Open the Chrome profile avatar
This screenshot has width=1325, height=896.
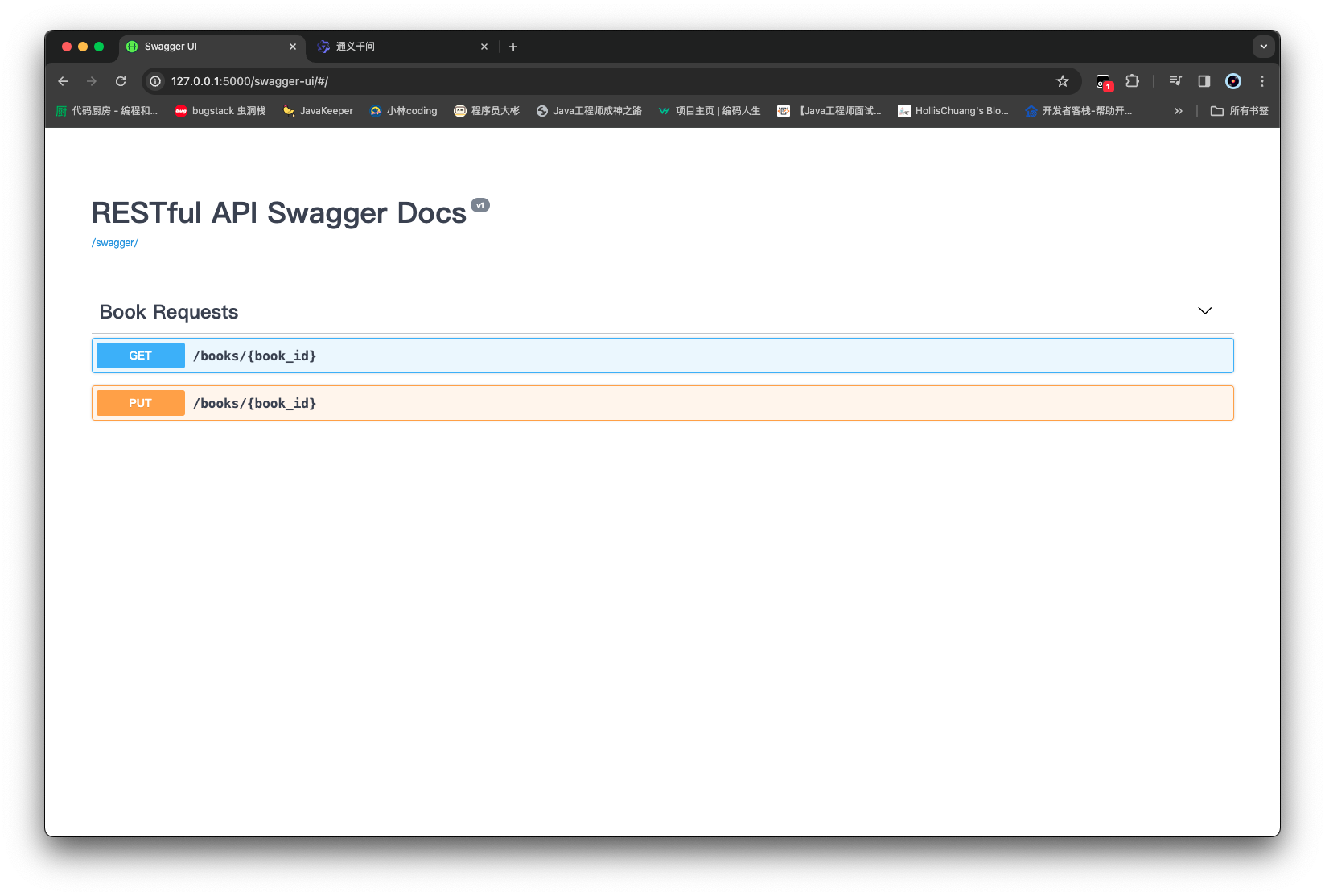(x=1233, y=81)
